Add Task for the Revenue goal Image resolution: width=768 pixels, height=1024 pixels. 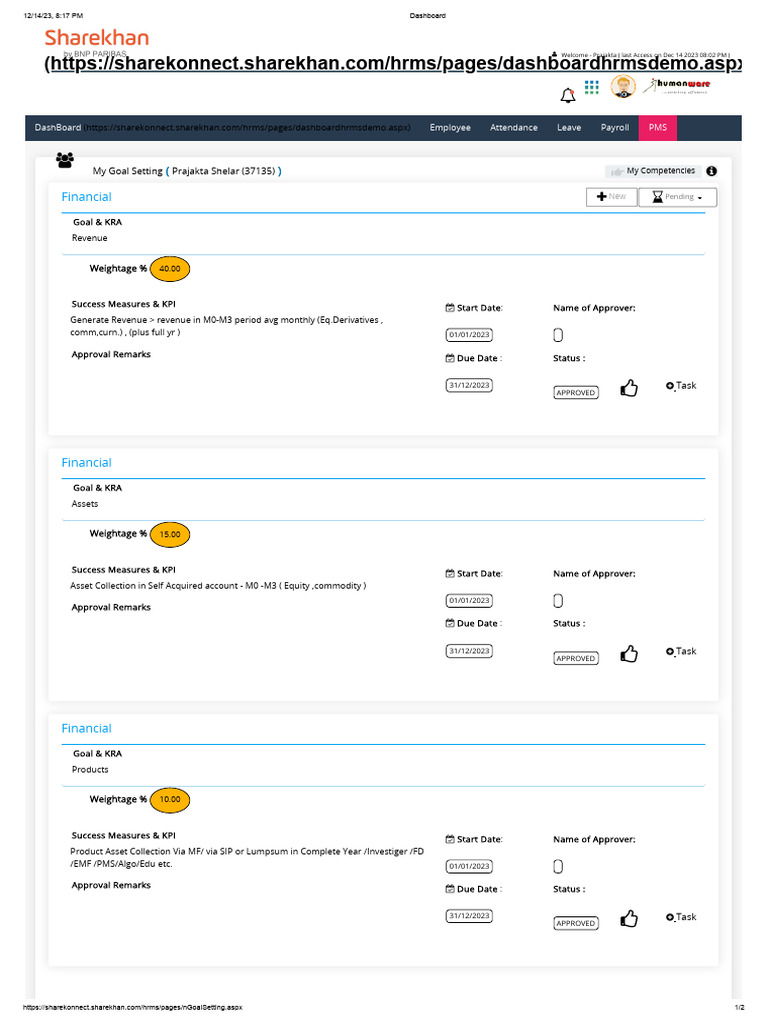pos(681,386)
